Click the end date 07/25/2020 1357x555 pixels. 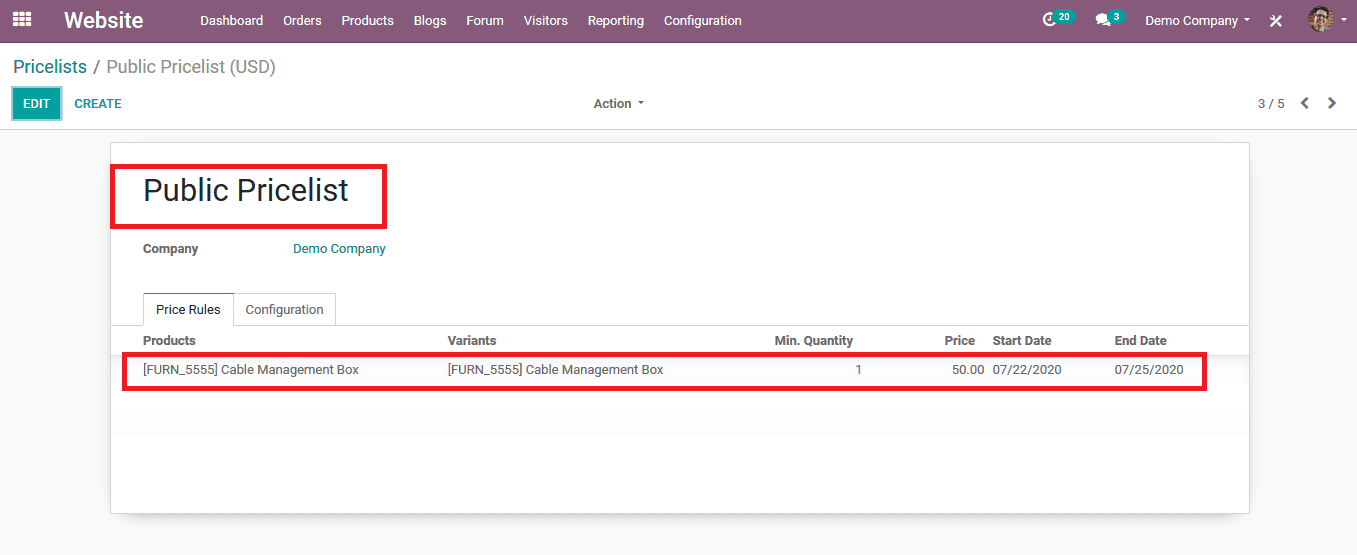click(1149, 370)
